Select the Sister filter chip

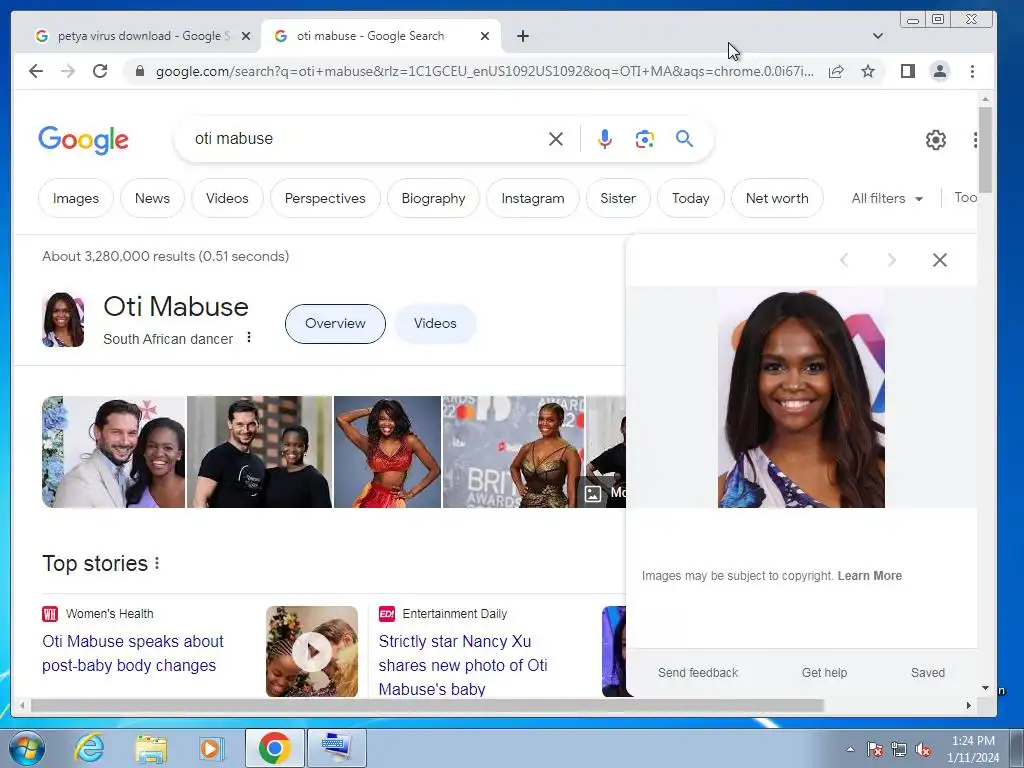618,198
